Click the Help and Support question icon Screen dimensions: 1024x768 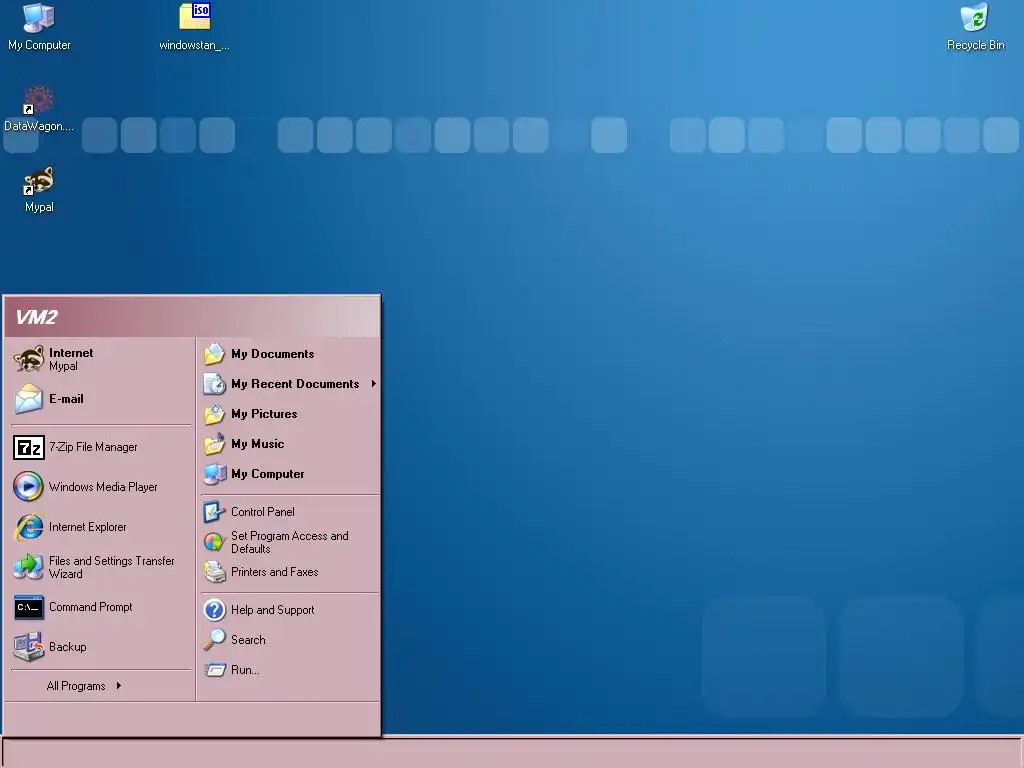click(x=214, y=610)
